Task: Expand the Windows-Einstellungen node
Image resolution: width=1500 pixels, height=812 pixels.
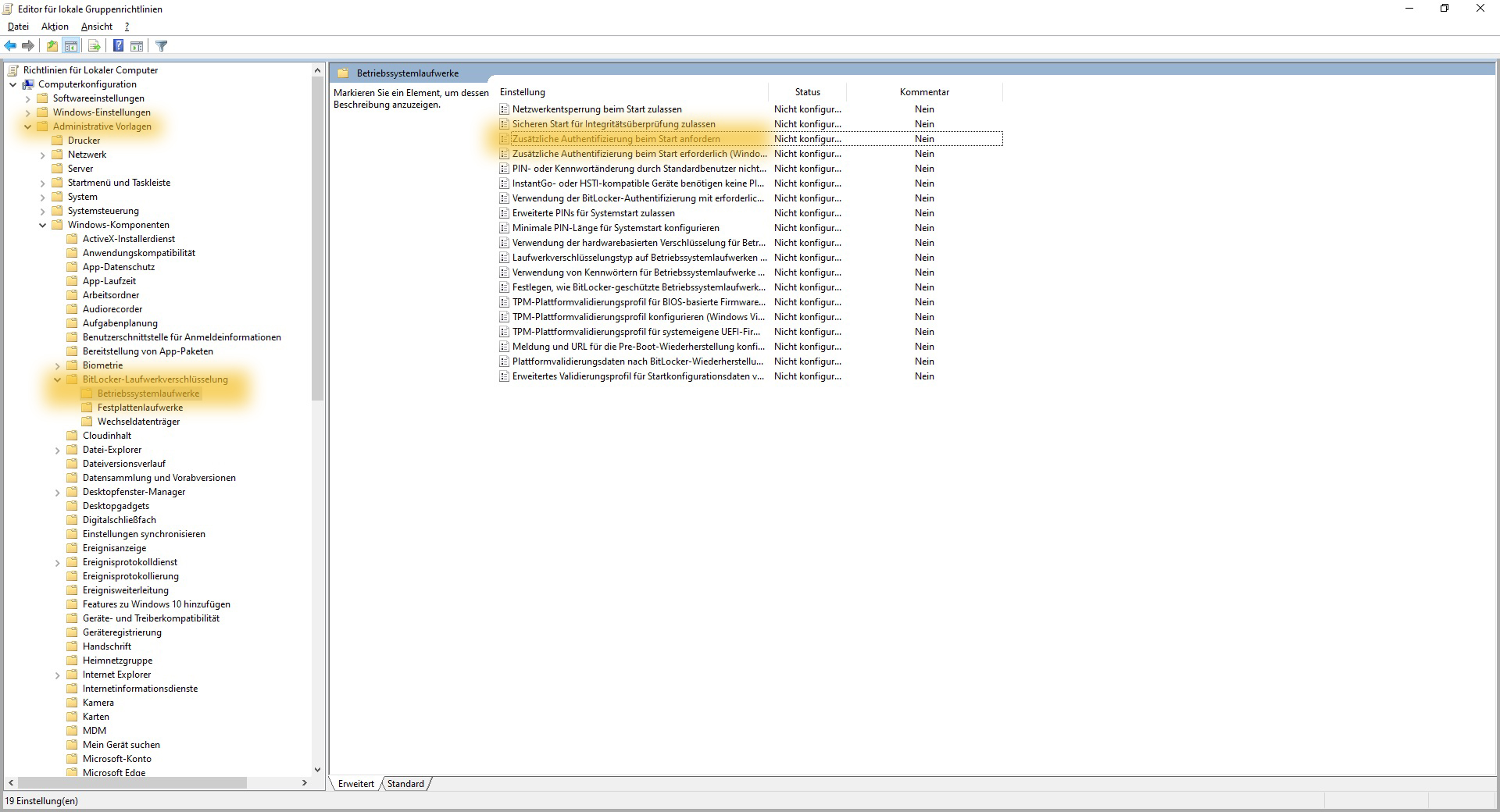Action: [x=28, y=112]
